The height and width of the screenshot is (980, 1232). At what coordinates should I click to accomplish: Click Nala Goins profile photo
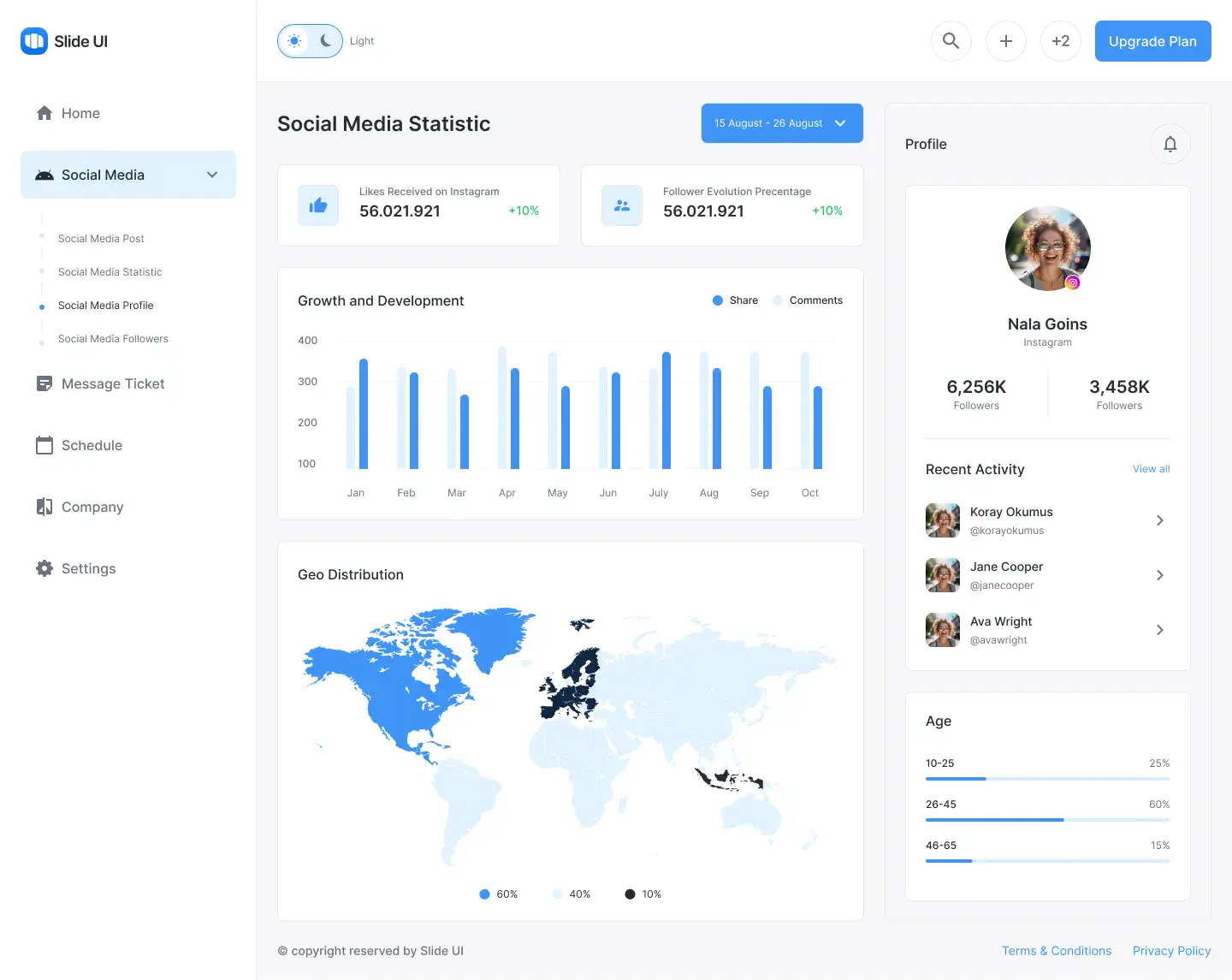click(x=1048, y=248)
